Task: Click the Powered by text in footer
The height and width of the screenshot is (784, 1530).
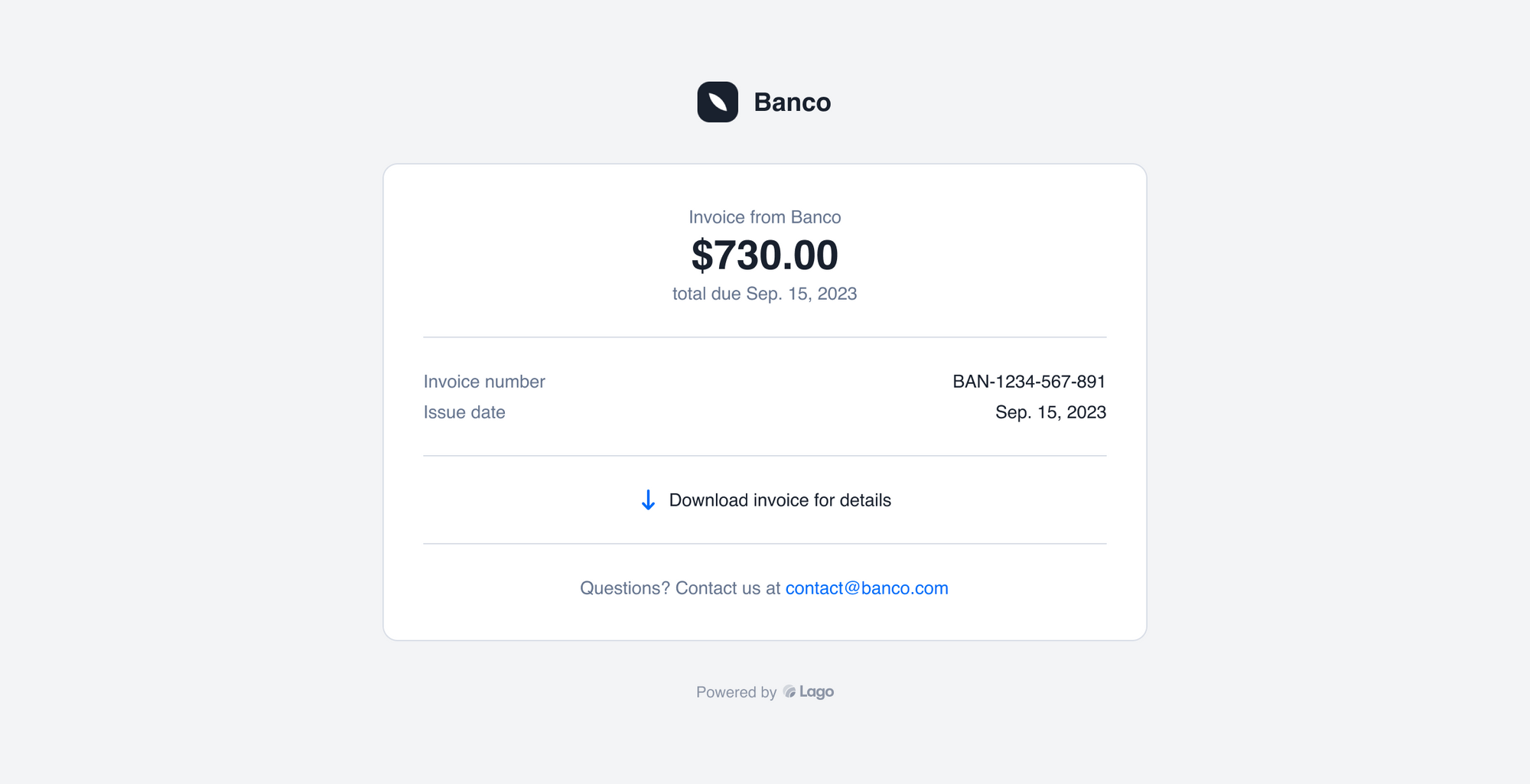Action: coord(736,692)
